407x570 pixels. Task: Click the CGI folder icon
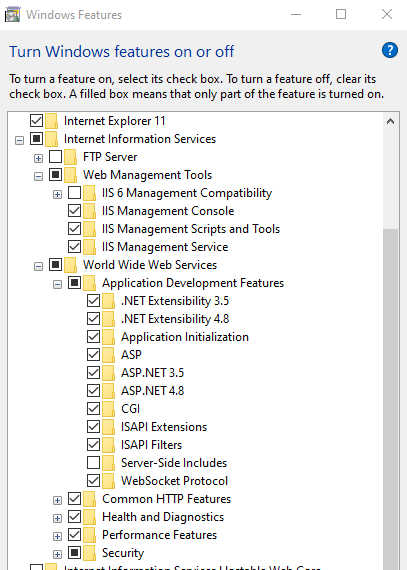pos(108,409)
